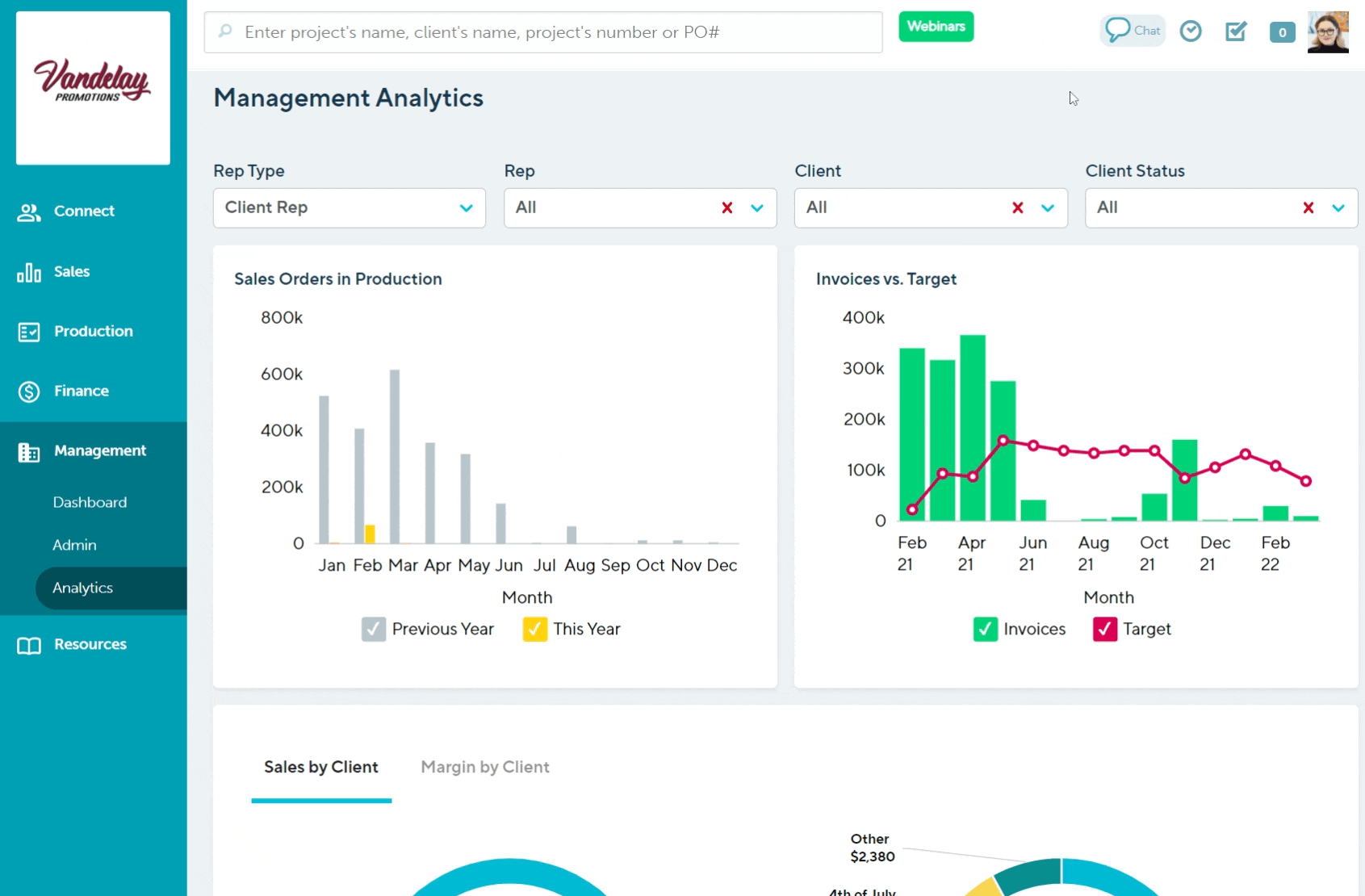Click the Connect people icon in sidebar
The height and width of the screenshot is (896, 1365).
pyautogui.click(x=29, y=212)
